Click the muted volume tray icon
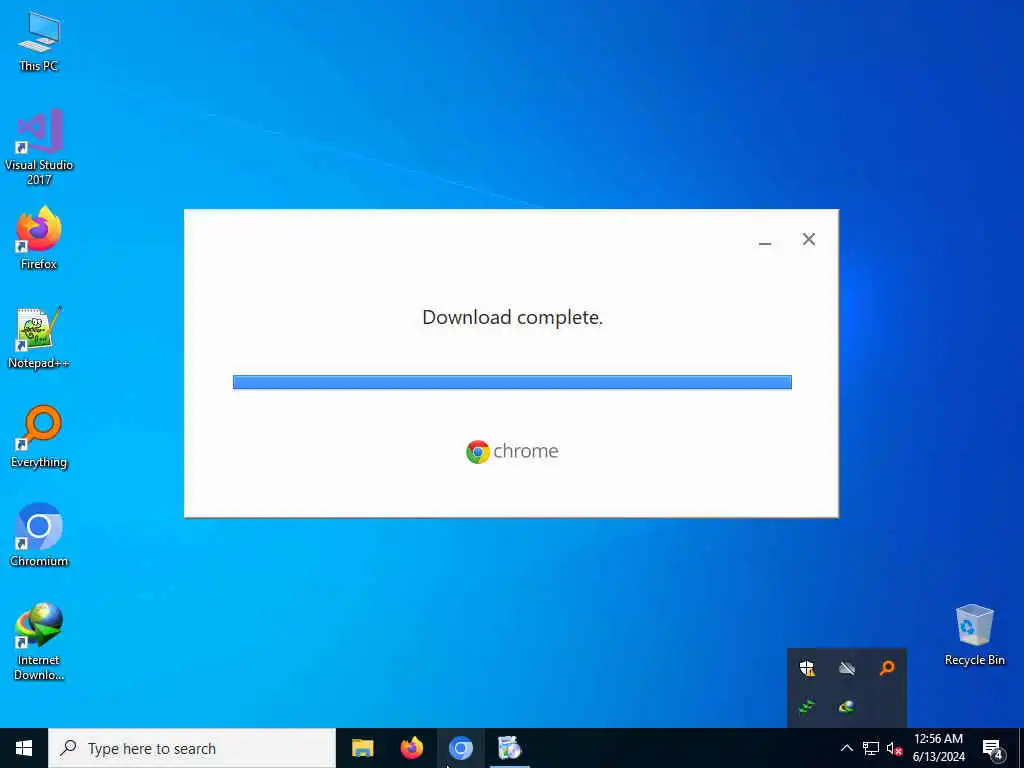Viewport: 1024px width, 768px height. coord(894,748)
